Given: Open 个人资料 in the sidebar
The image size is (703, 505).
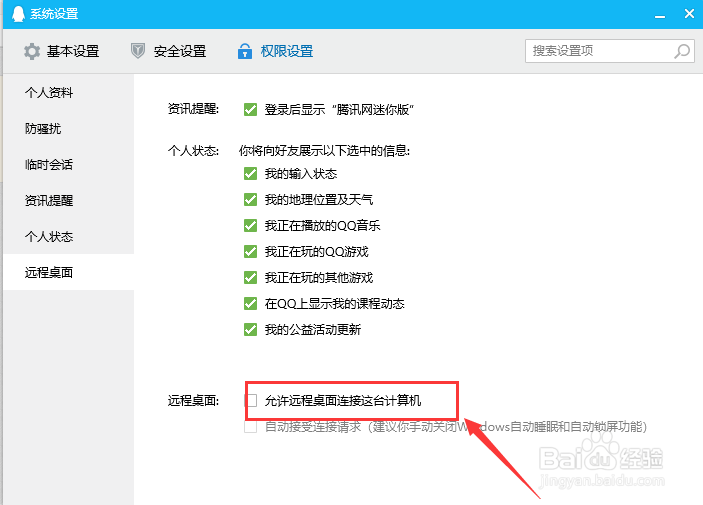Looking at the screenshot, I should point(69,92).
